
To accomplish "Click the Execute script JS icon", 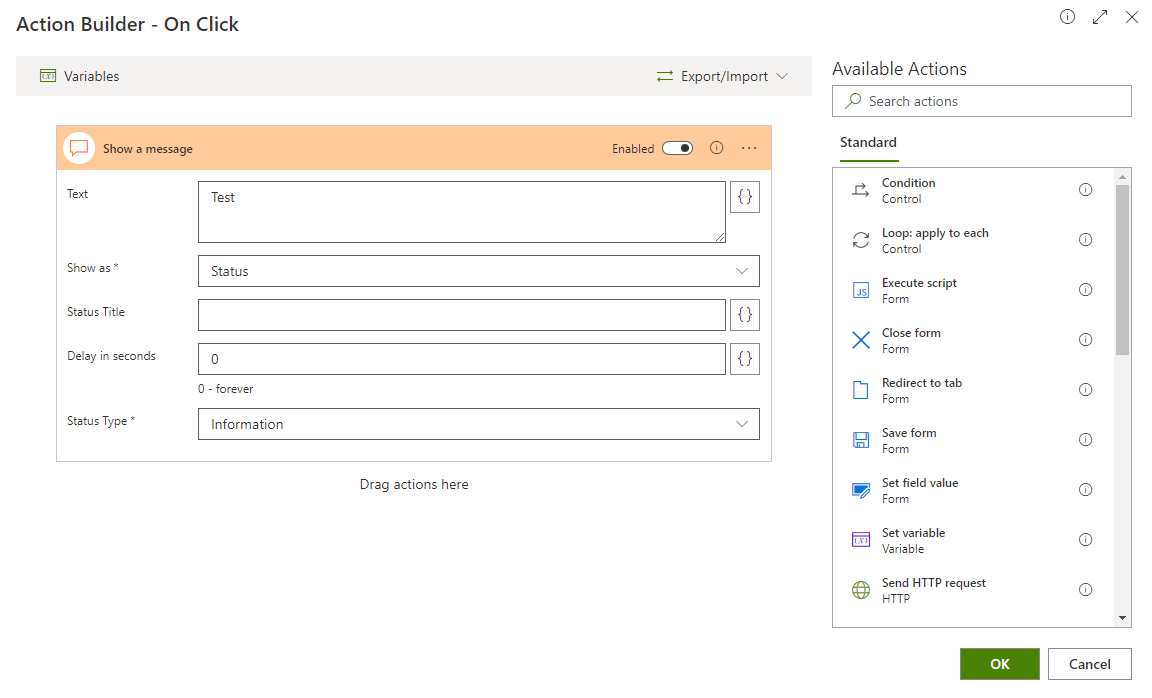I will (x=860, y=290).
